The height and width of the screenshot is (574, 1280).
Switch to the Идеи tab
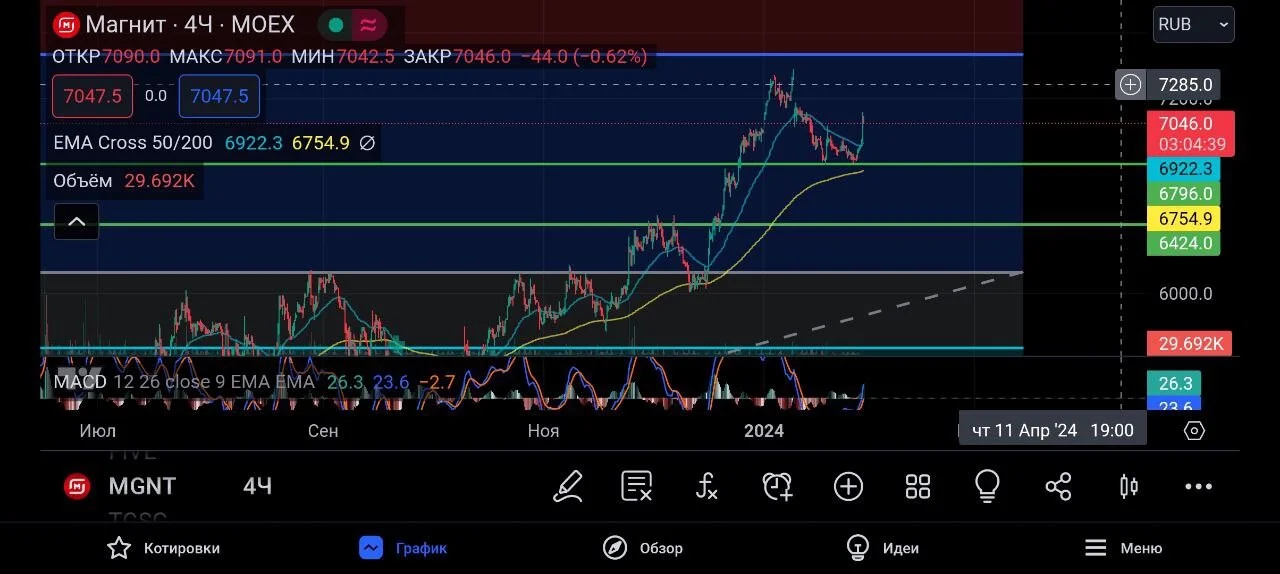tap(881, 548)
